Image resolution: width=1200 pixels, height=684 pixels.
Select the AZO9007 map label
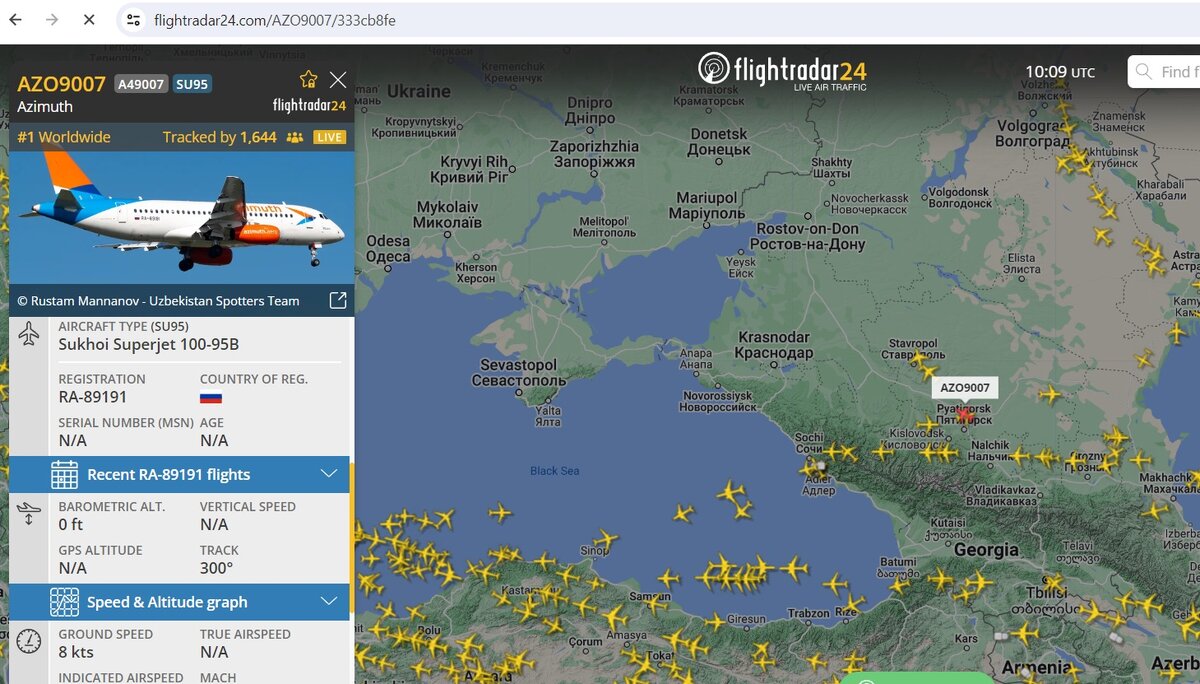[965, 387]
